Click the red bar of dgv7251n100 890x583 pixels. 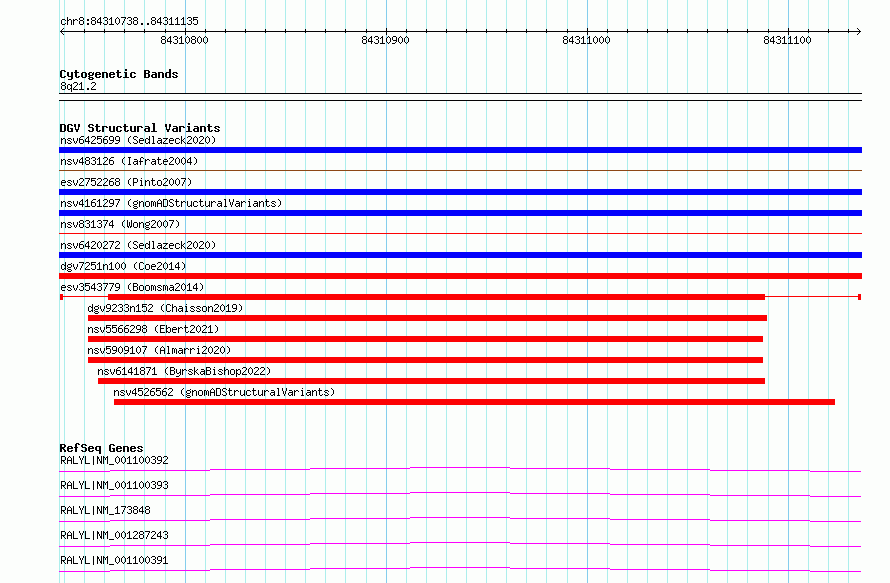click(x=460, y=276)
